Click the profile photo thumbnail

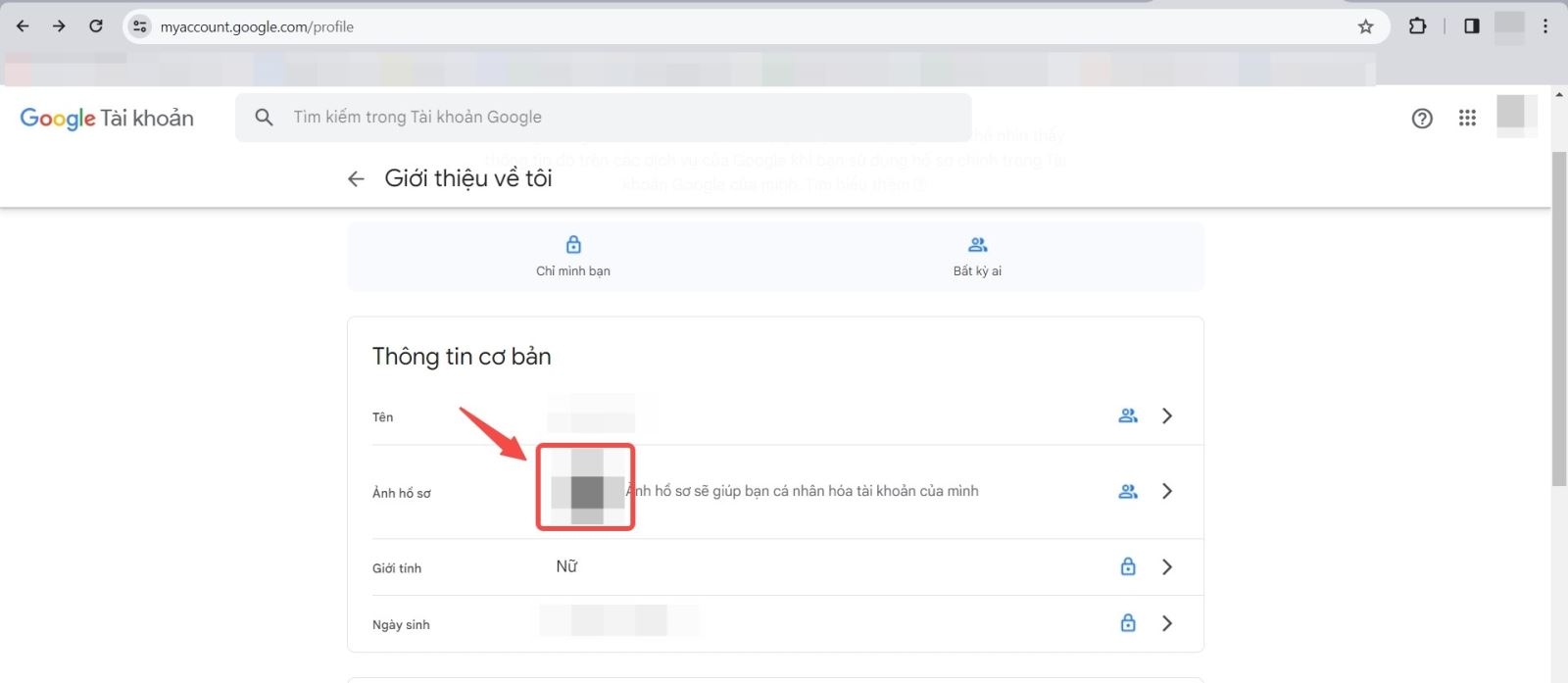coord(586,487)
